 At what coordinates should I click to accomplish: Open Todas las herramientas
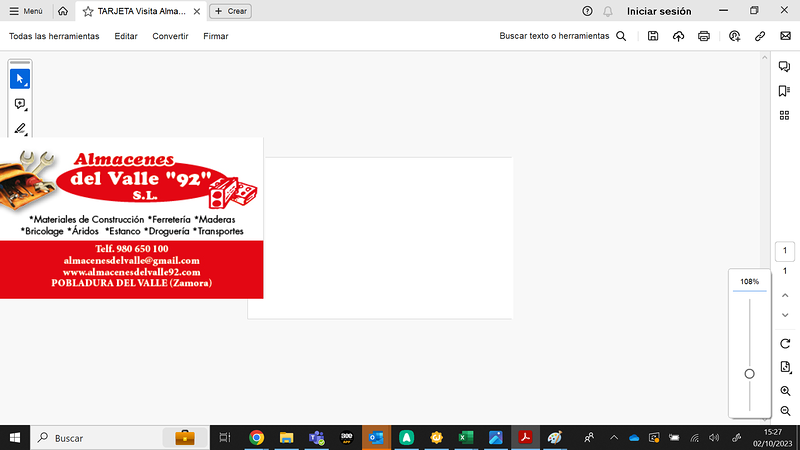click(x=54, y=36)
